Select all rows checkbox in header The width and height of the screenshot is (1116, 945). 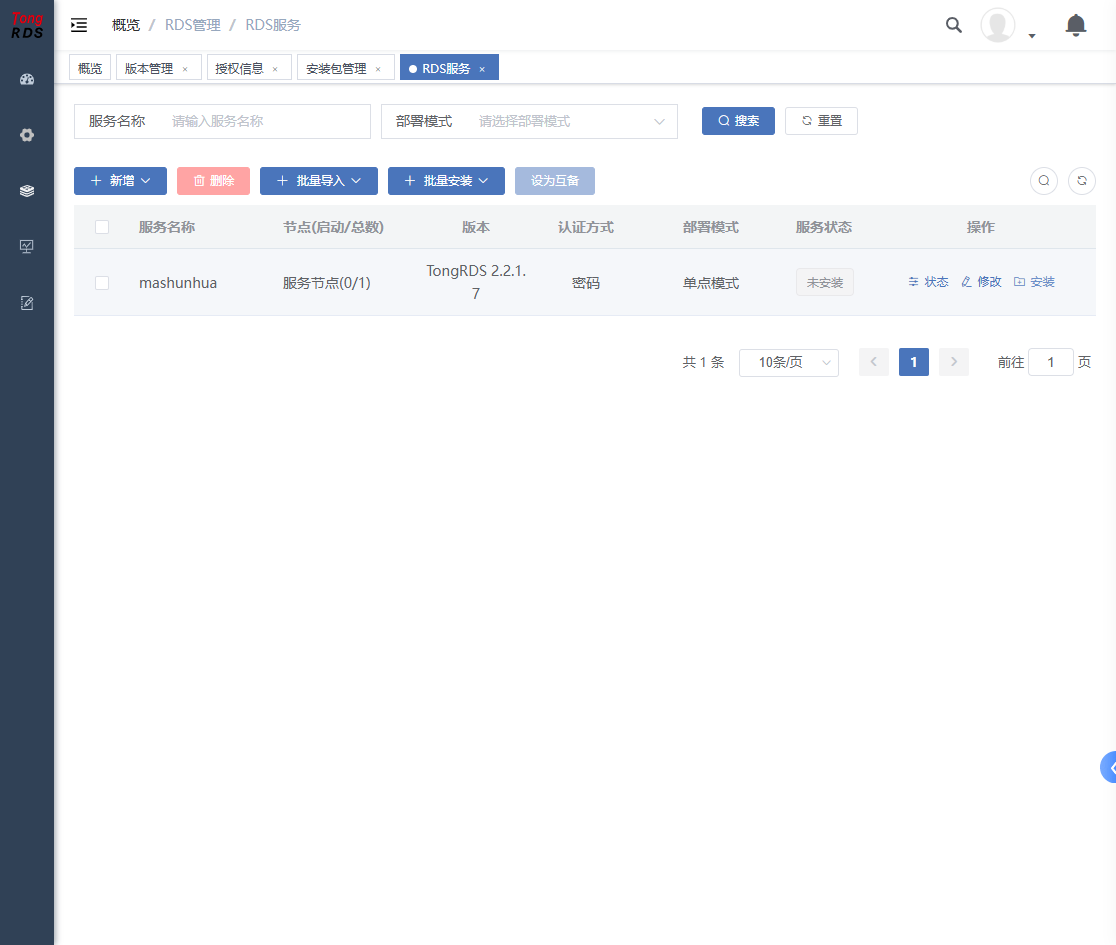point(102,227)
